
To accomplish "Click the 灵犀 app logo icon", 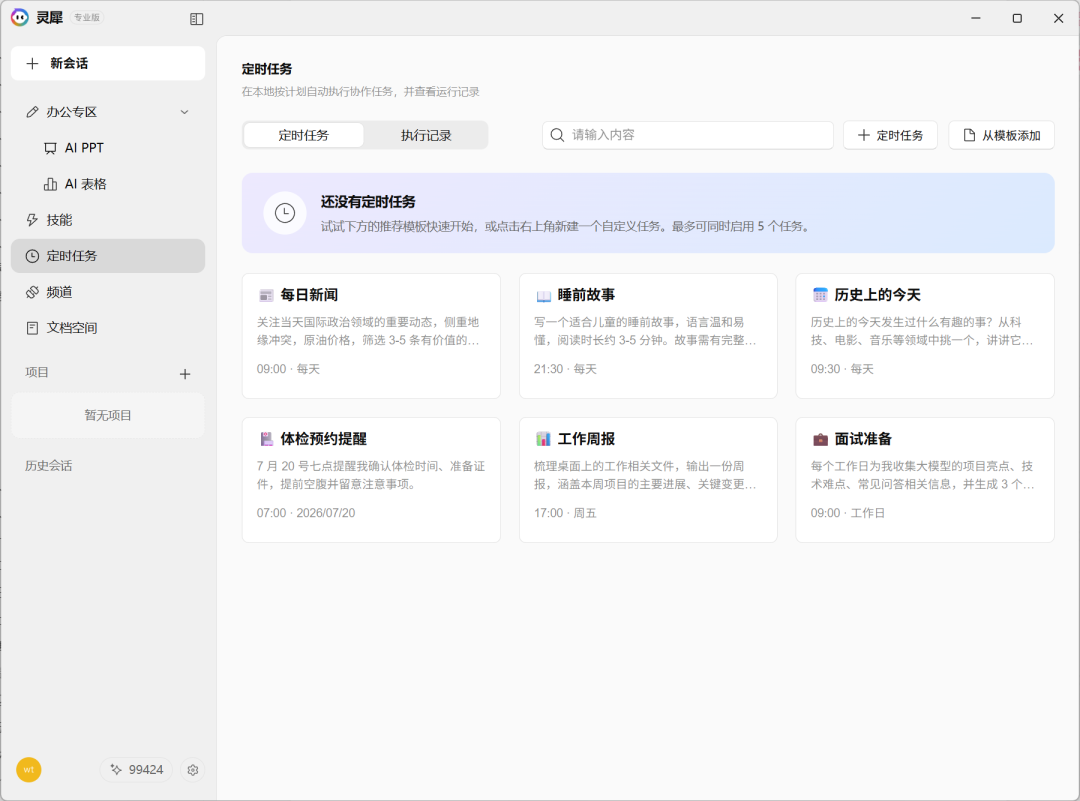I will pyautogui.click(x=20, y=17).
